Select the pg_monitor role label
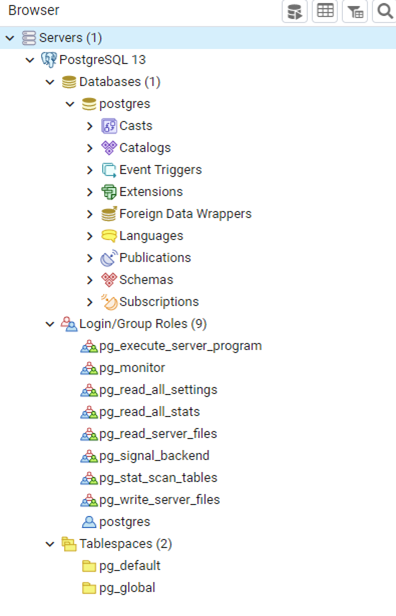Viewport: 396px width, 616px height. tap(132, 368)
